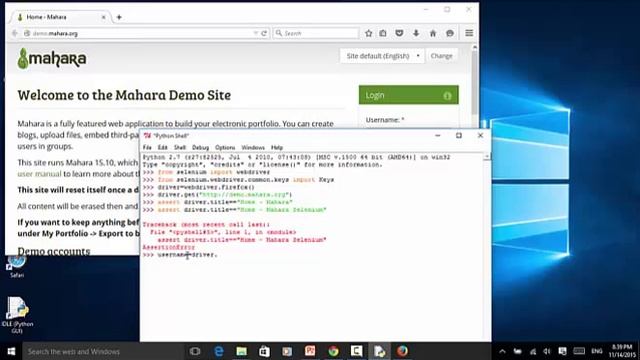This screenshot has width=640, height=360.
Task: Open the Windows menu in Python Shell
Action: pyautogui.click(x=253, y=147)
